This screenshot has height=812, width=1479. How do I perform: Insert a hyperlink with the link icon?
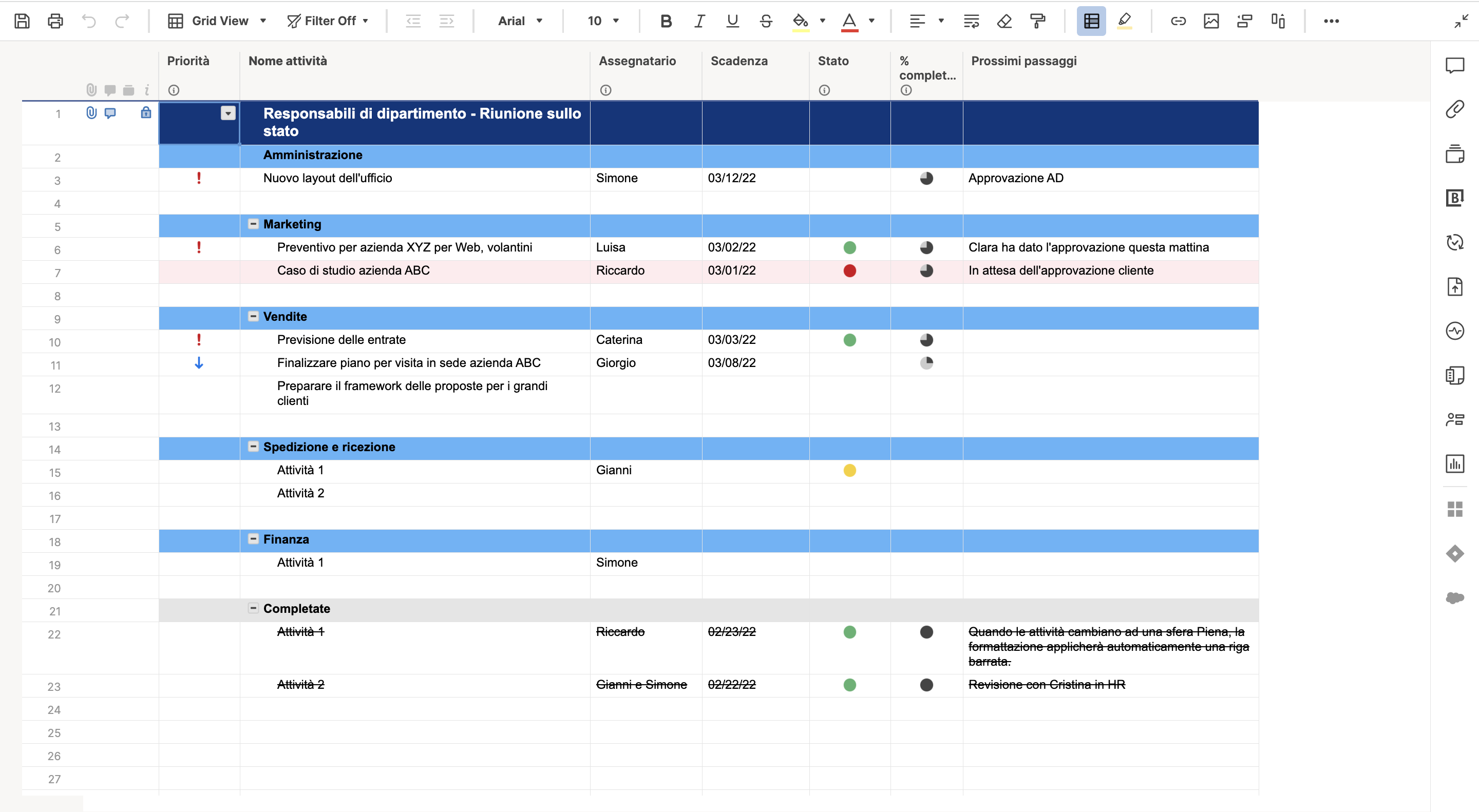tap(1178, 21)
